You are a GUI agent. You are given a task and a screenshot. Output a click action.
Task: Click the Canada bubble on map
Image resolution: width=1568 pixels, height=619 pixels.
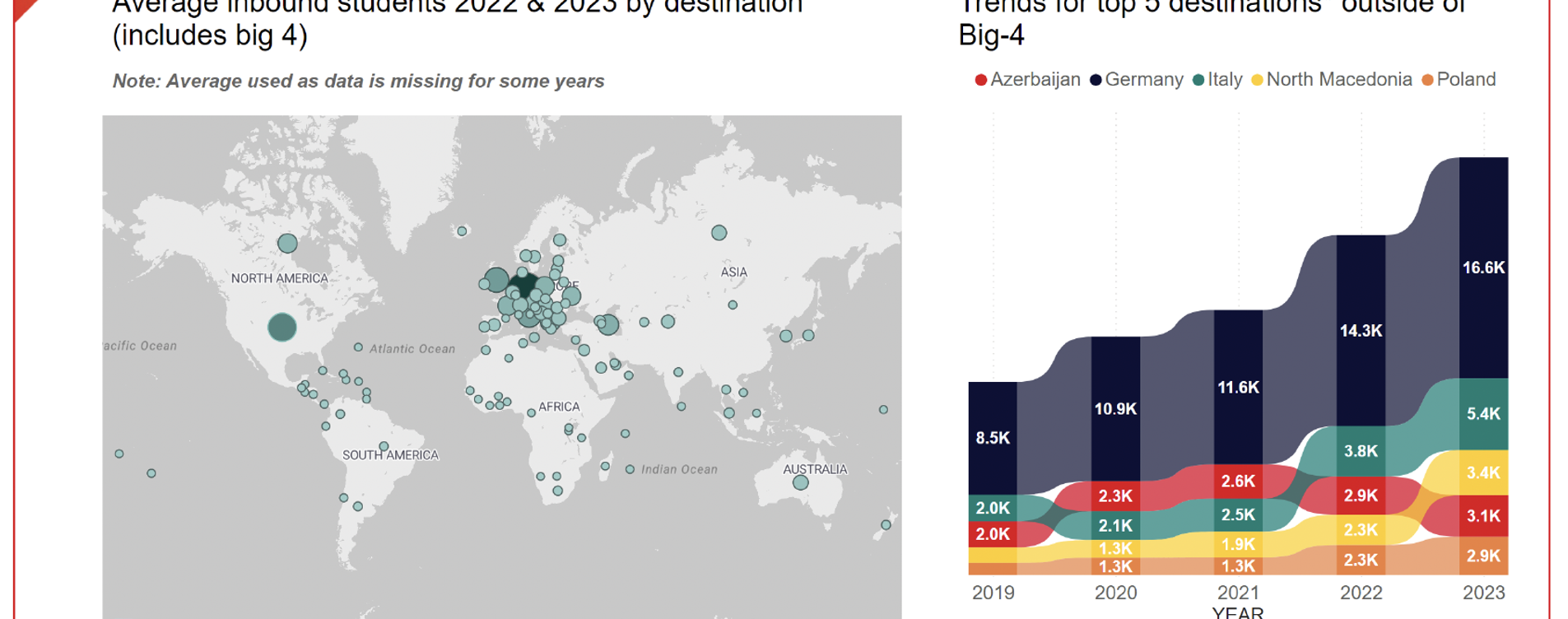click(x=287, y=243)
